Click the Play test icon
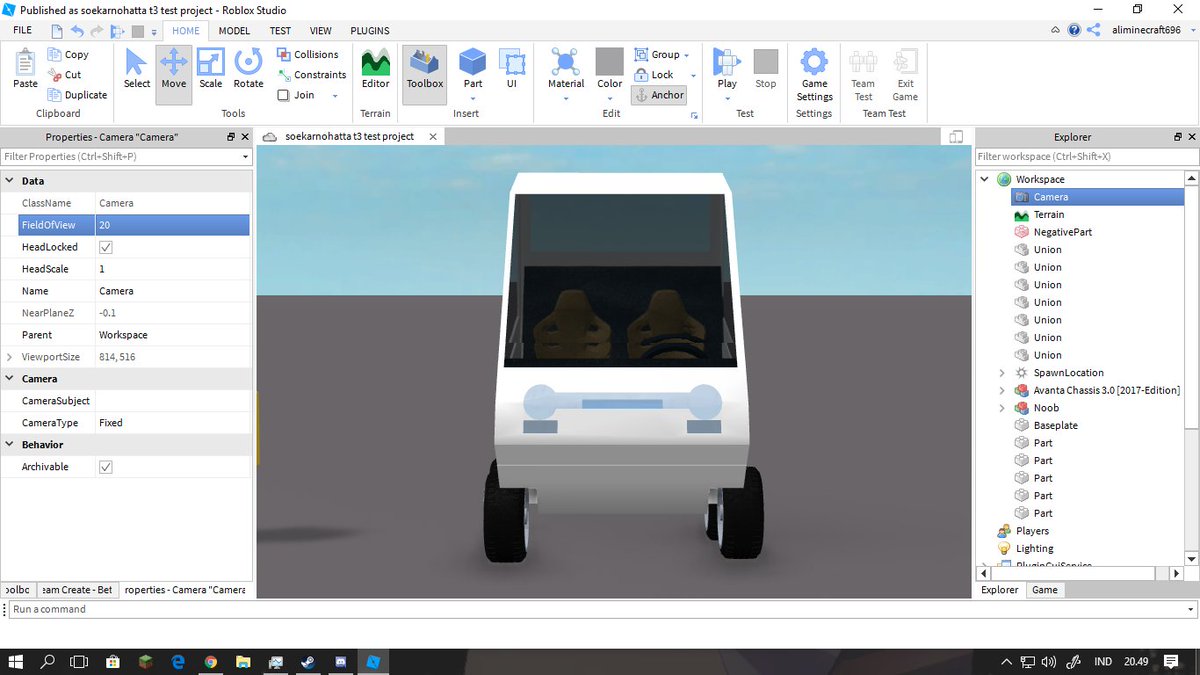 (727, 63)
